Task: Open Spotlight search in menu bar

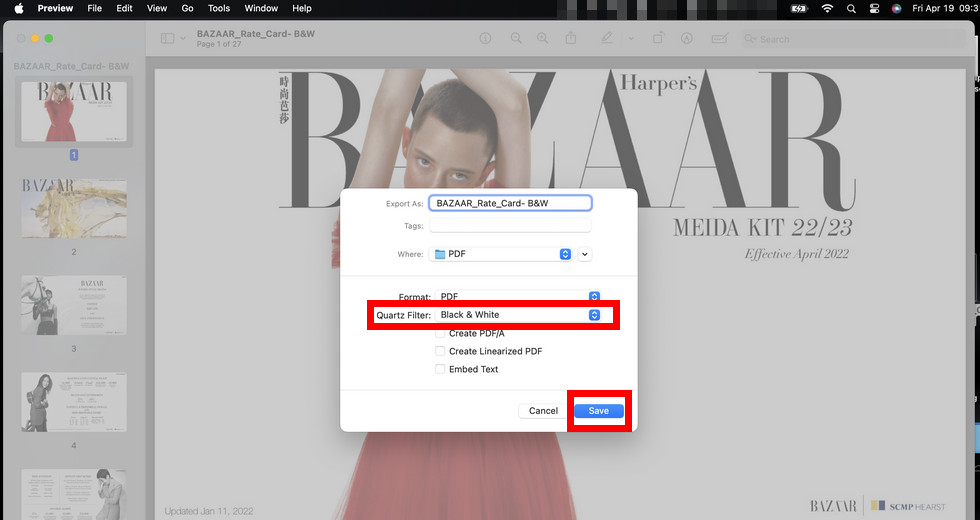Action: pos(851,8)
